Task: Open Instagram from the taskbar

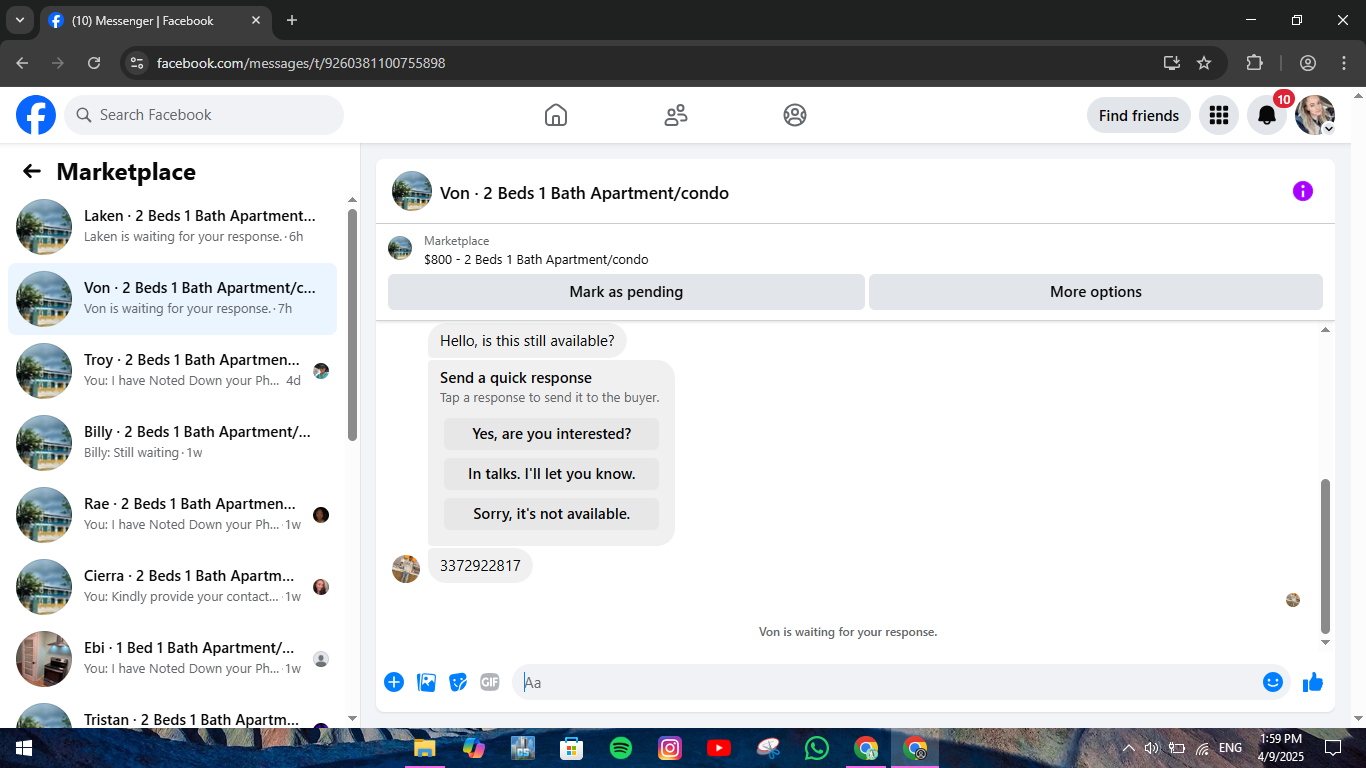Action: [x=670, y=748]
